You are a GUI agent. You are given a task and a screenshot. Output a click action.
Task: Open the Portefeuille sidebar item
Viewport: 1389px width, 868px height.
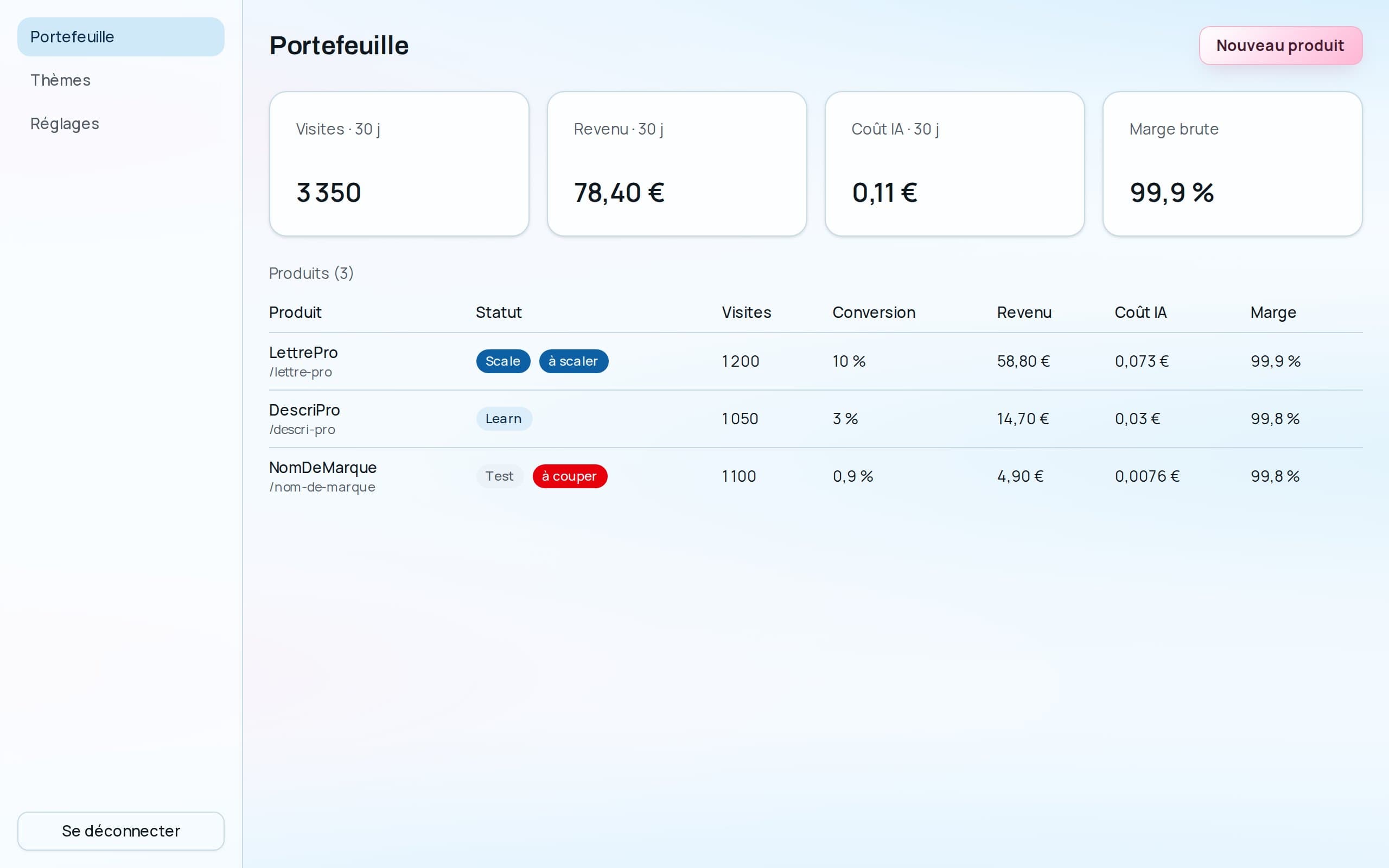coord(120,37)
